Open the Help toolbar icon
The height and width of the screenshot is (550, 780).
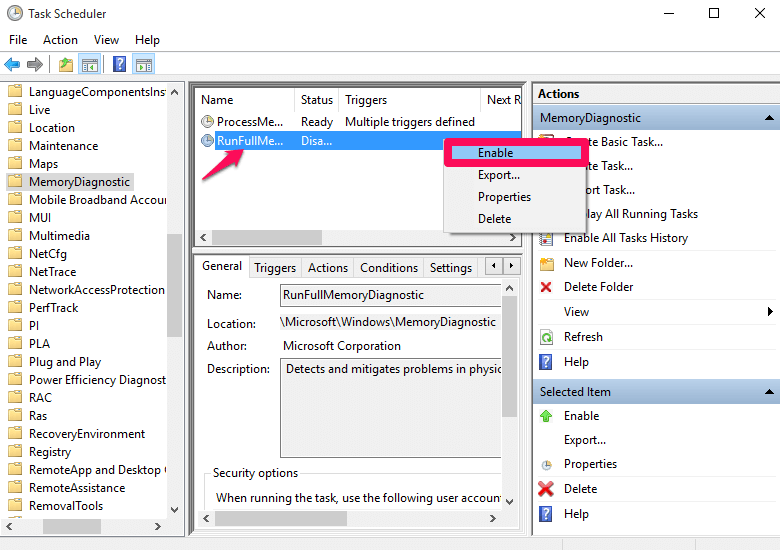pos(119,65)
